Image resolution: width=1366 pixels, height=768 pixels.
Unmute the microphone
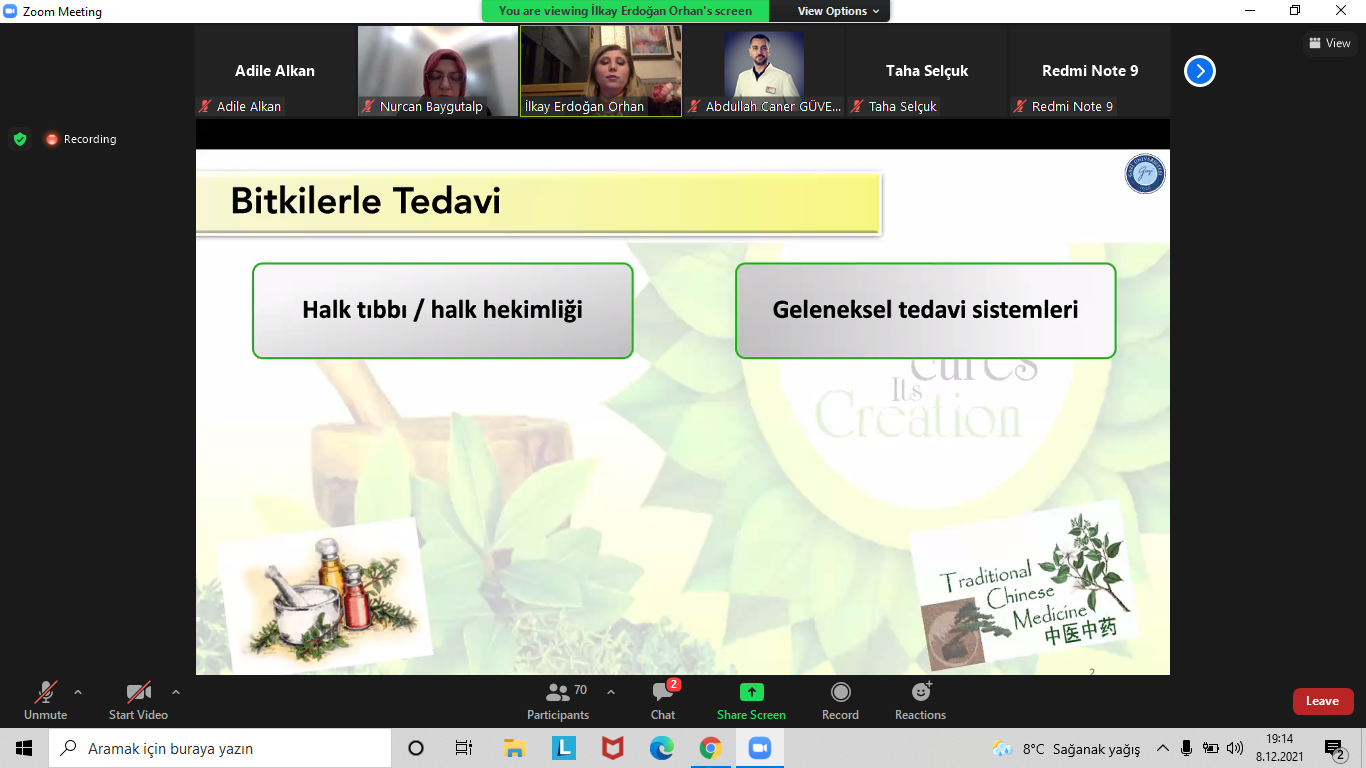(x=46, y=700)
